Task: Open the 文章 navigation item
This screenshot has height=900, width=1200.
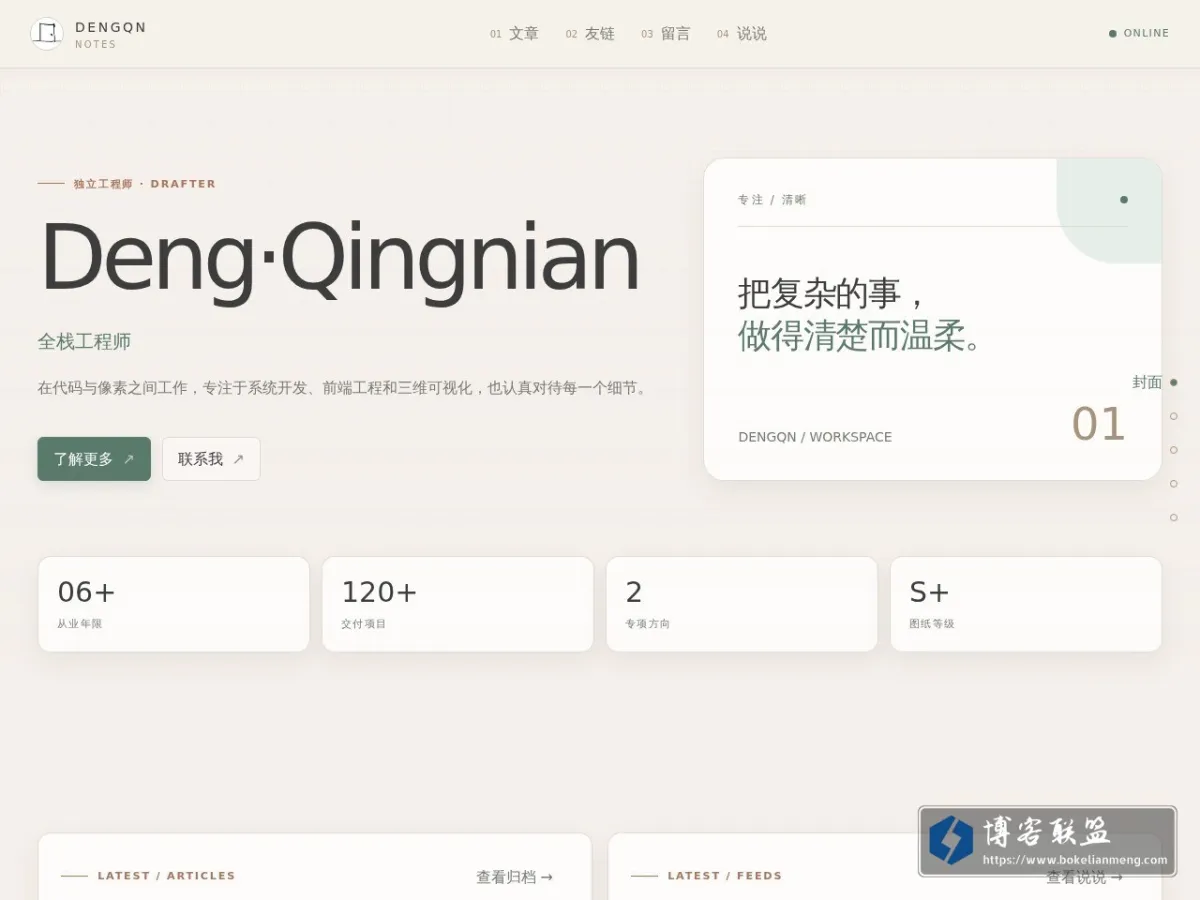Action: 514,34
